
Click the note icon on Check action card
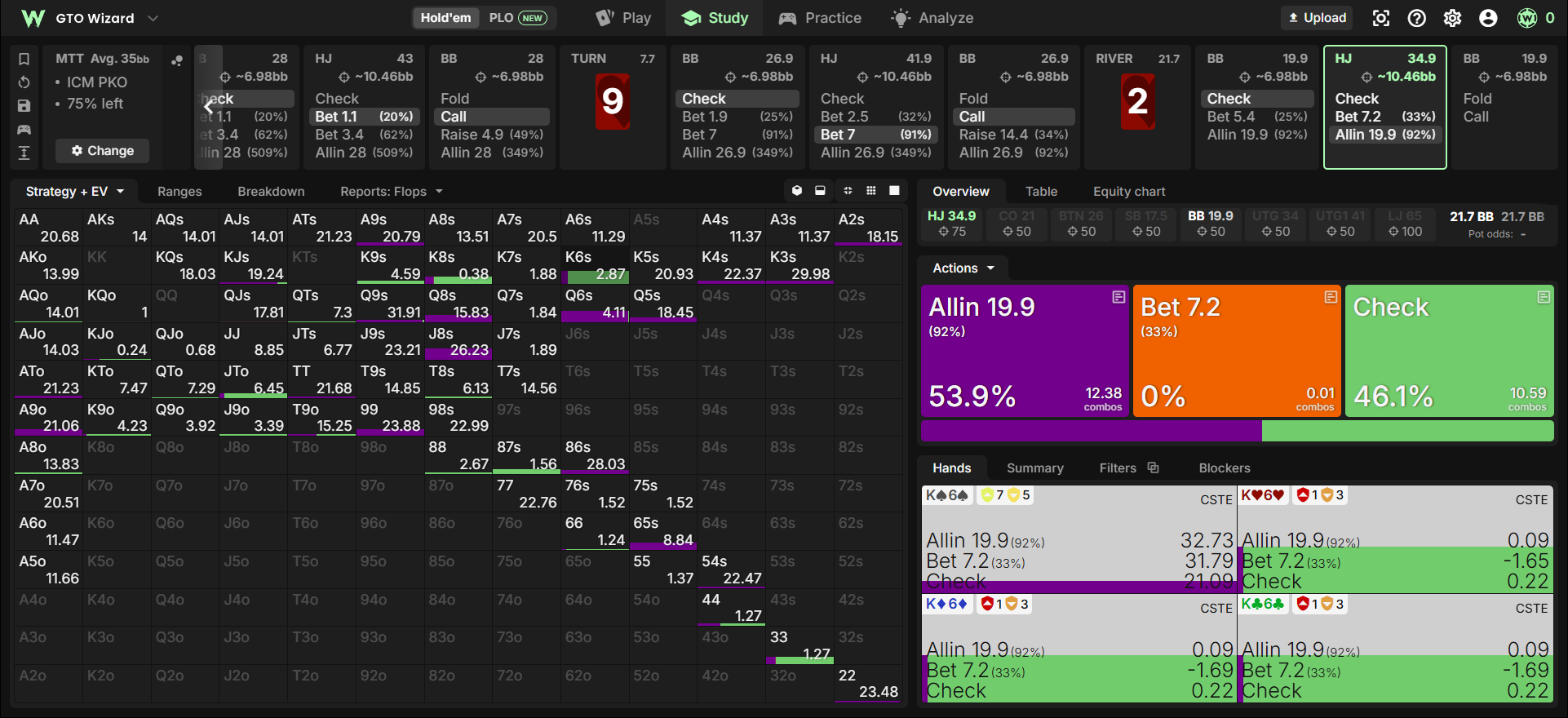tap(1544, 297)
